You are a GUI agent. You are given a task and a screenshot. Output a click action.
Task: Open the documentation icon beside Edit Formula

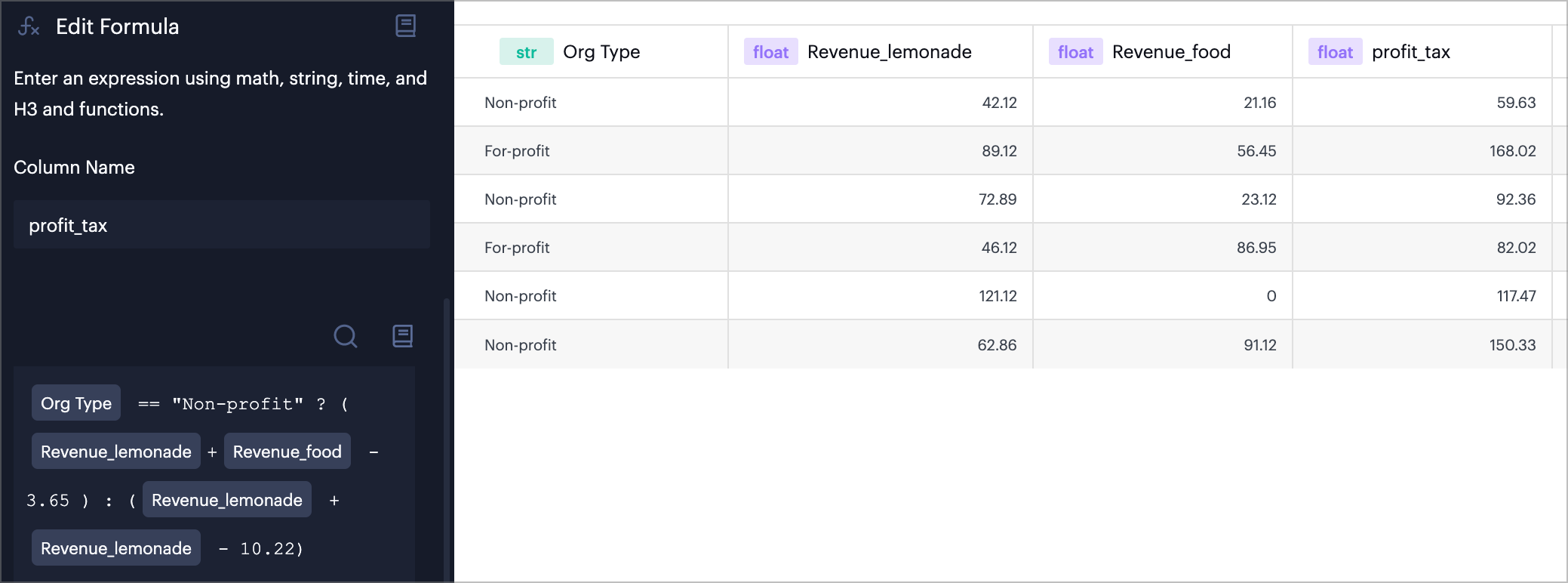(405, 26)
